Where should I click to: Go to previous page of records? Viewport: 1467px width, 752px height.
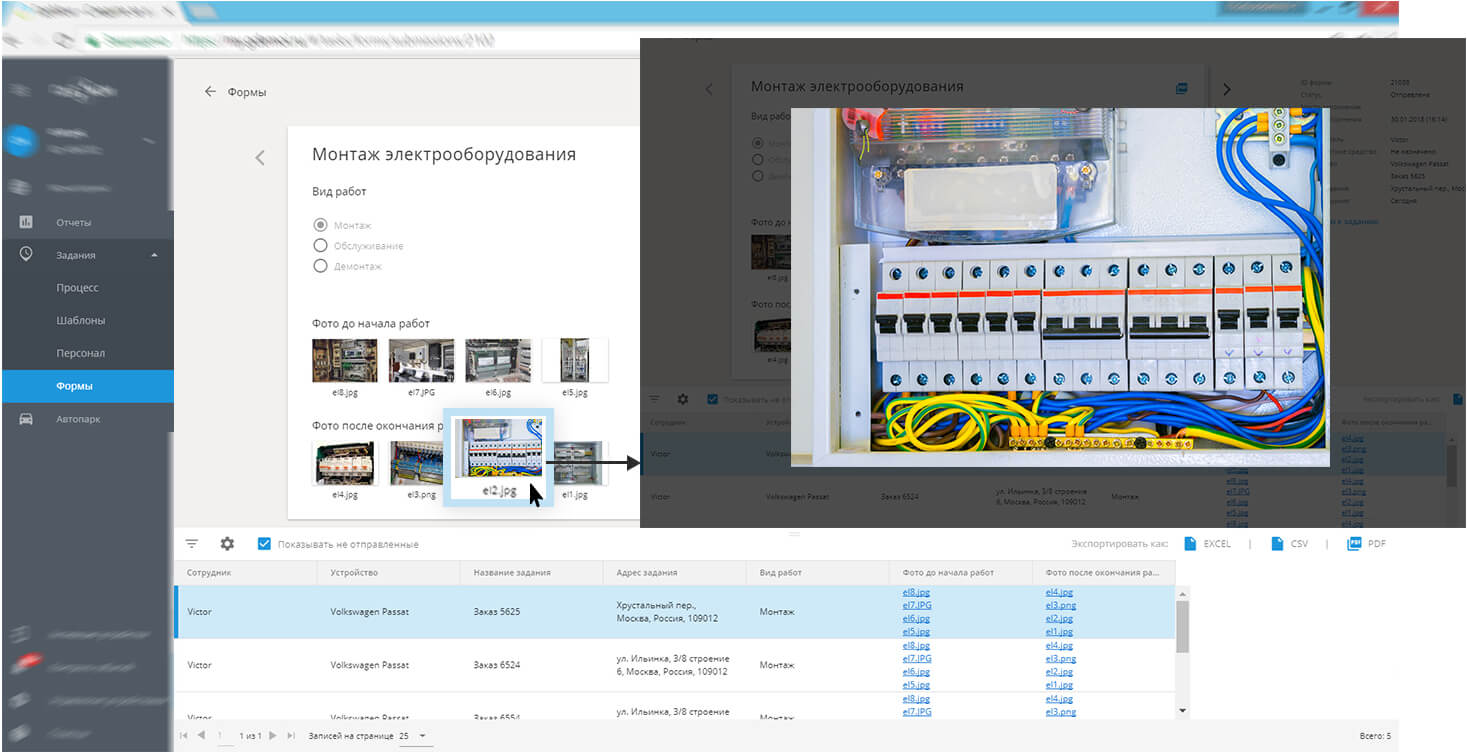tap(202, 736)
